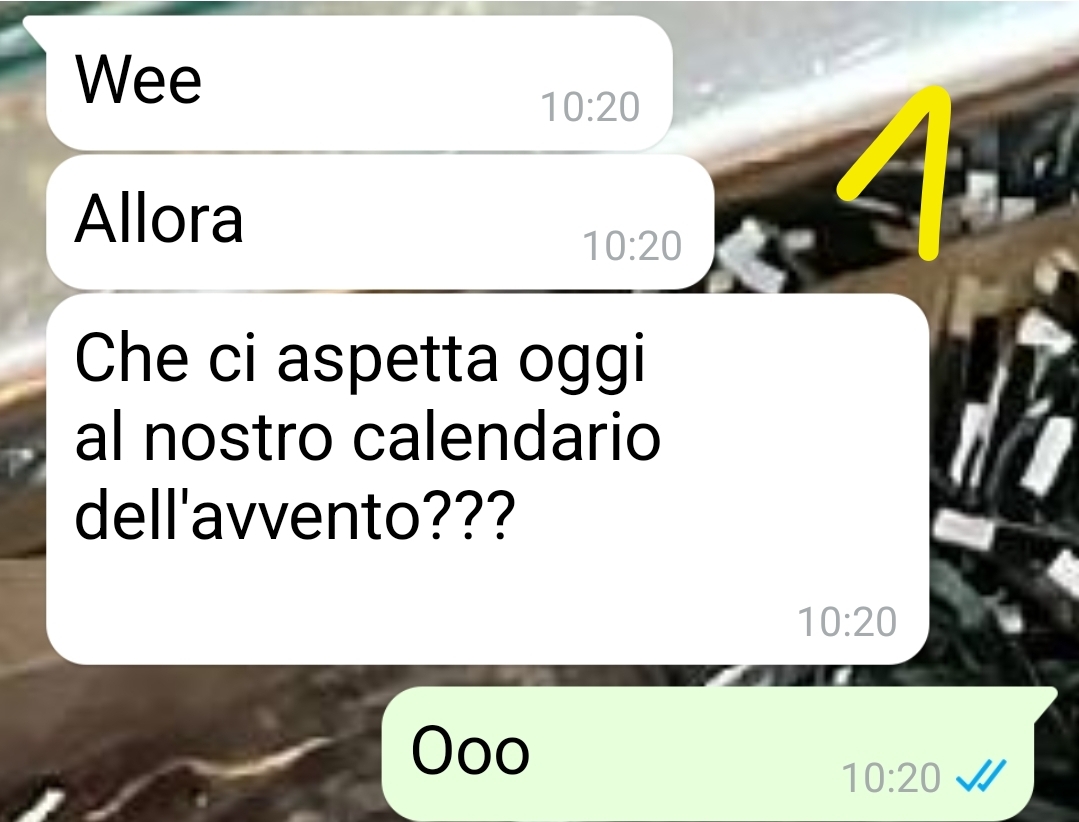Click the text 'Ooo' in the green bubble

470,750
